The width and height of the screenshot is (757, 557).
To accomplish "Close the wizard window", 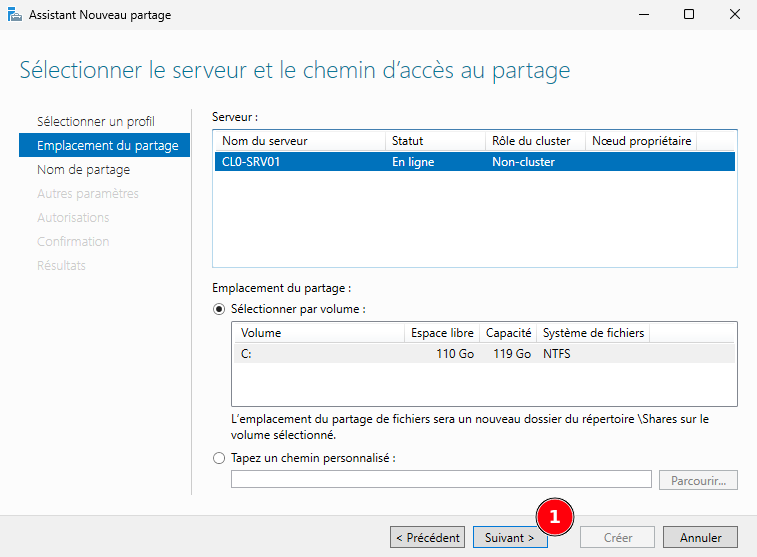I will (x=735, y=14).
